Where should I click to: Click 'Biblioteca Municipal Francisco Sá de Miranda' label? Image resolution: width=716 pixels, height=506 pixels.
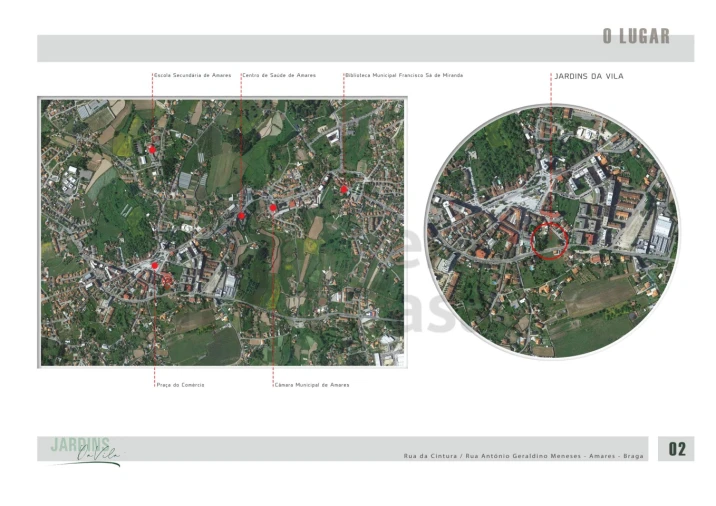point(404,75)
